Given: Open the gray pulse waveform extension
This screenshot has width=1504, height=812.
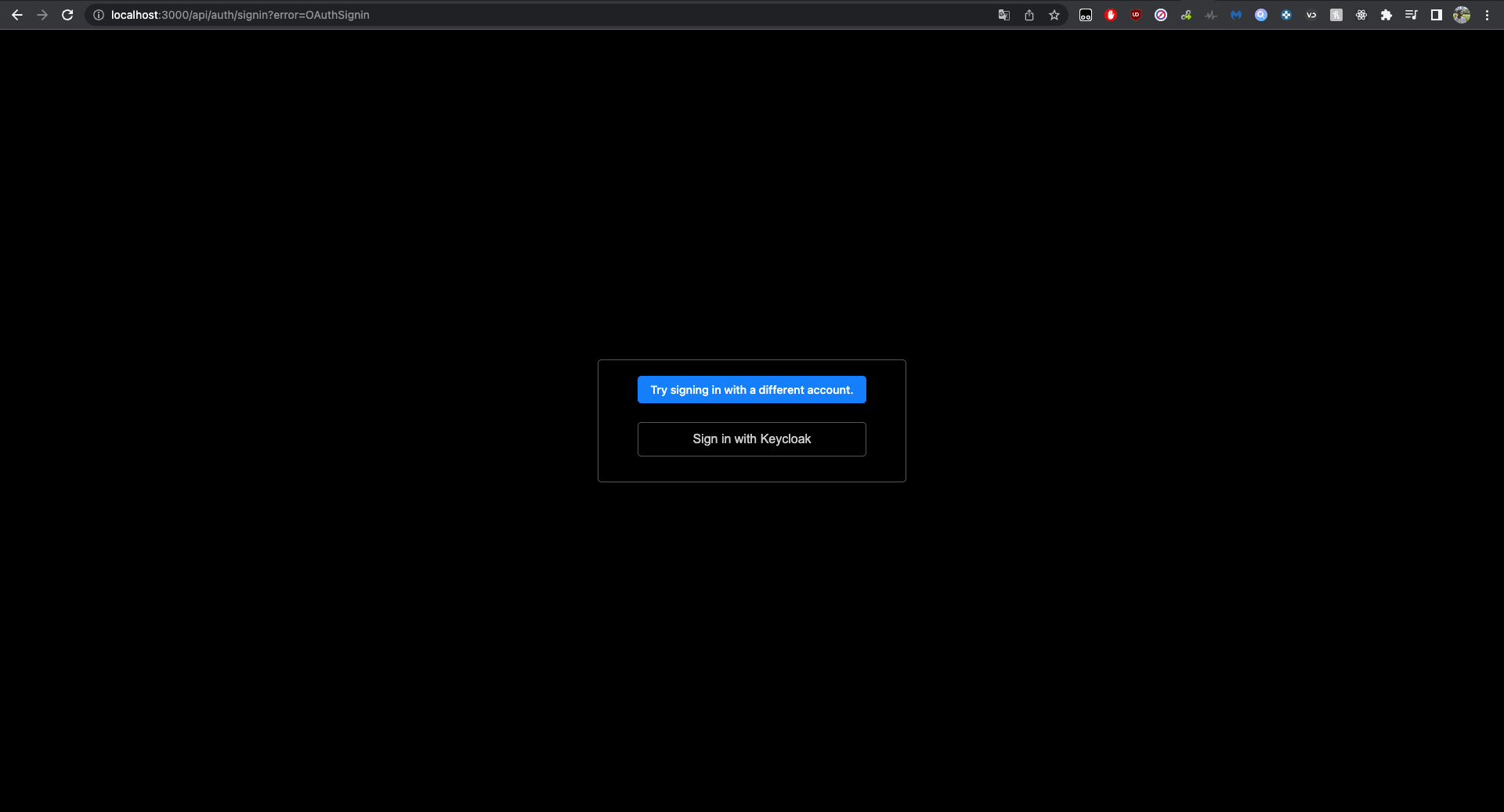Looking at the screenshot, I should pyautogui.click(x=1211, y=15).
